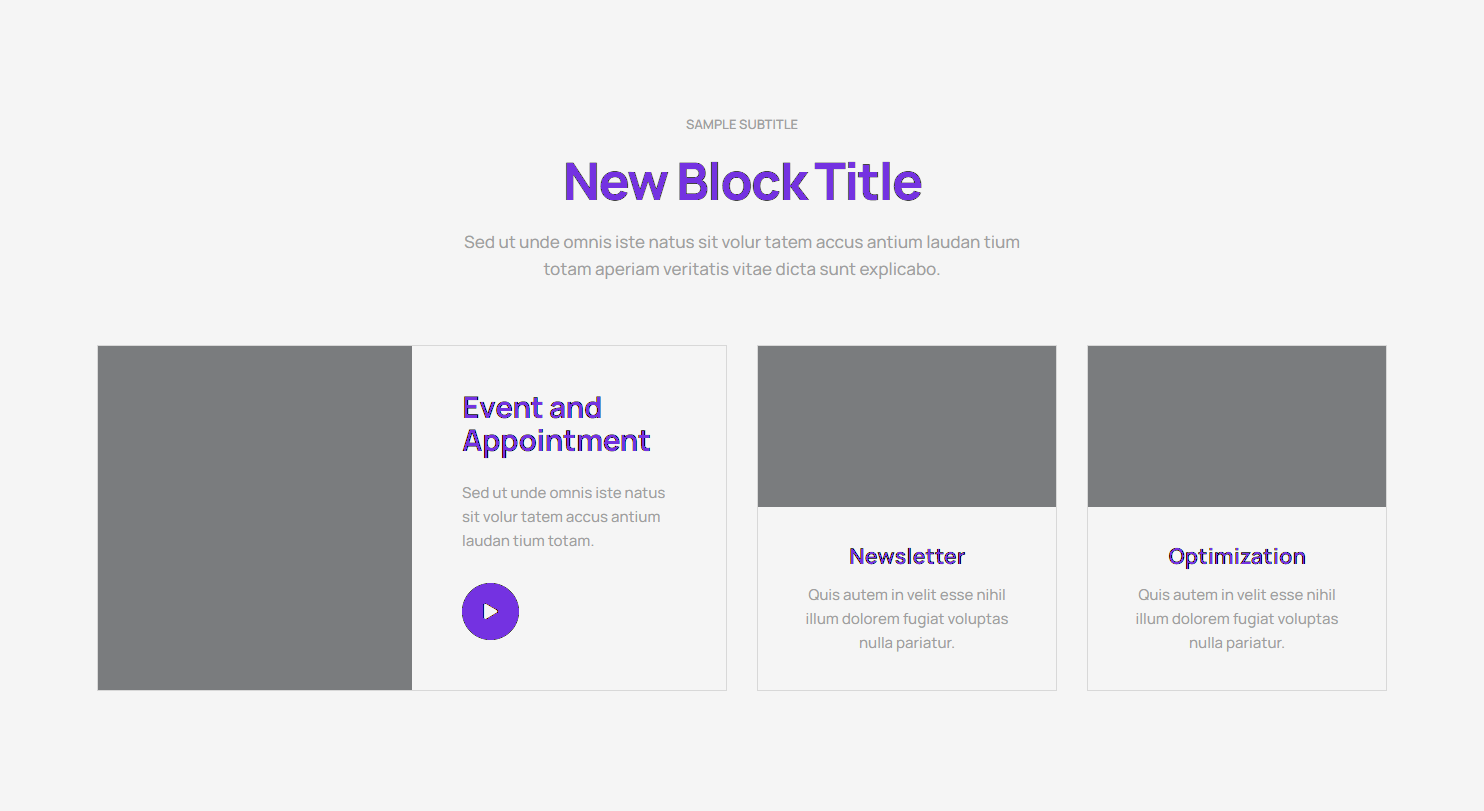The image size is (1484, 811).
Task: Click the word "New" in the main title
Action: [615, 182]
